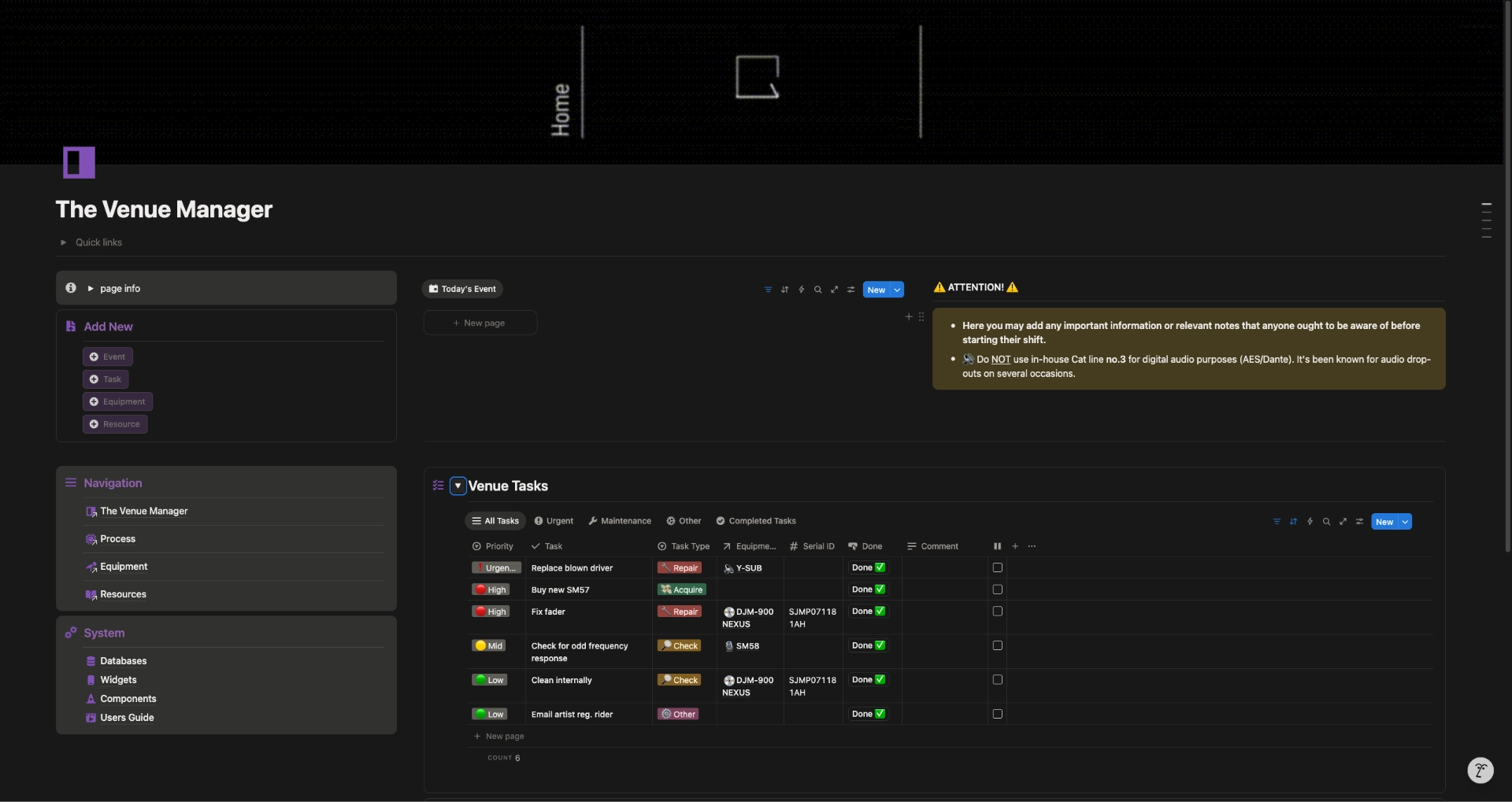Click the purple Venue Manager page icon
This screenshot has height=802, width=1512.
tap(79, 163)
